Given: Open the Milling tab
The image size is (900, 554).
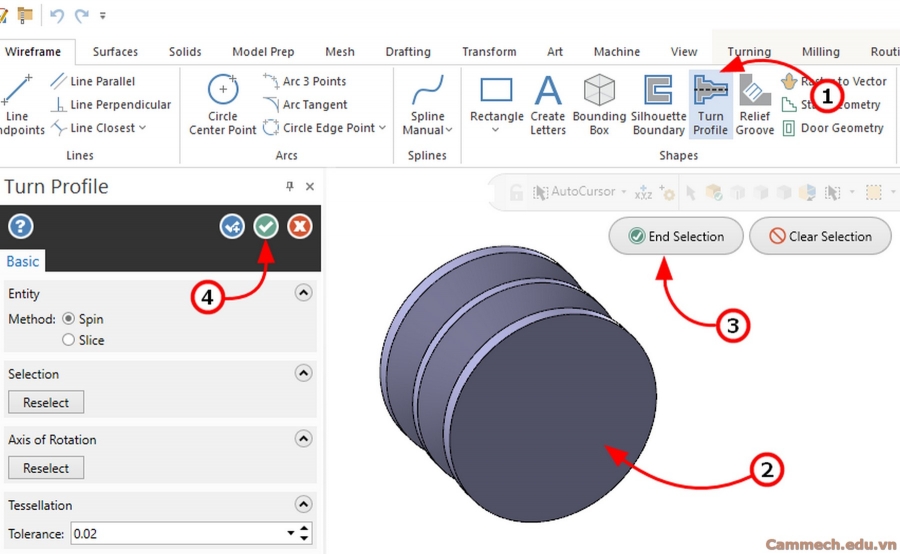Looking at the screenshot, I should coord(820,52).
